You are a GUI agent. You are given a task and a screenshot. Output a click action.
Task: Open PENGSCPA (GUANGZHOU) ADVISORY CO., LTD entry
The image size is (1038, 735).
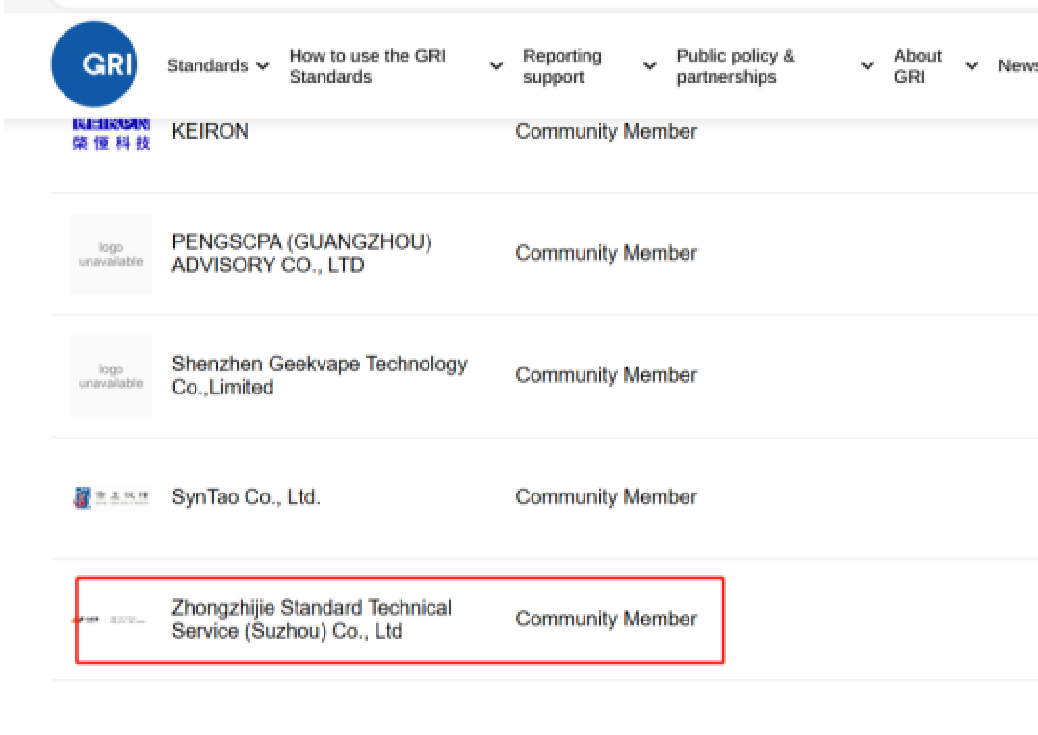point(301,254)
